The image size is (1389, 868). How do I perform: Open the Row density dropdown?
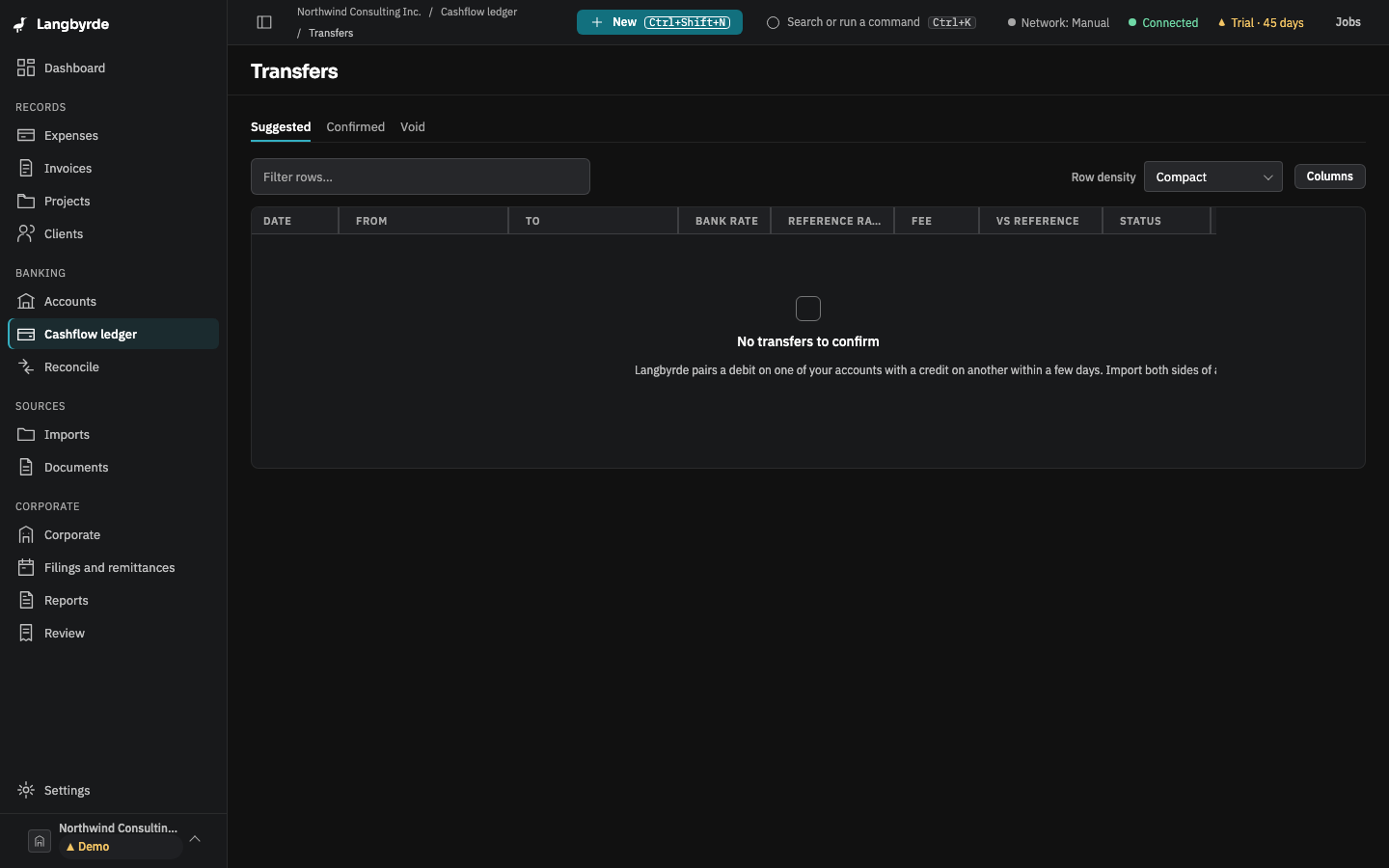1212,176
